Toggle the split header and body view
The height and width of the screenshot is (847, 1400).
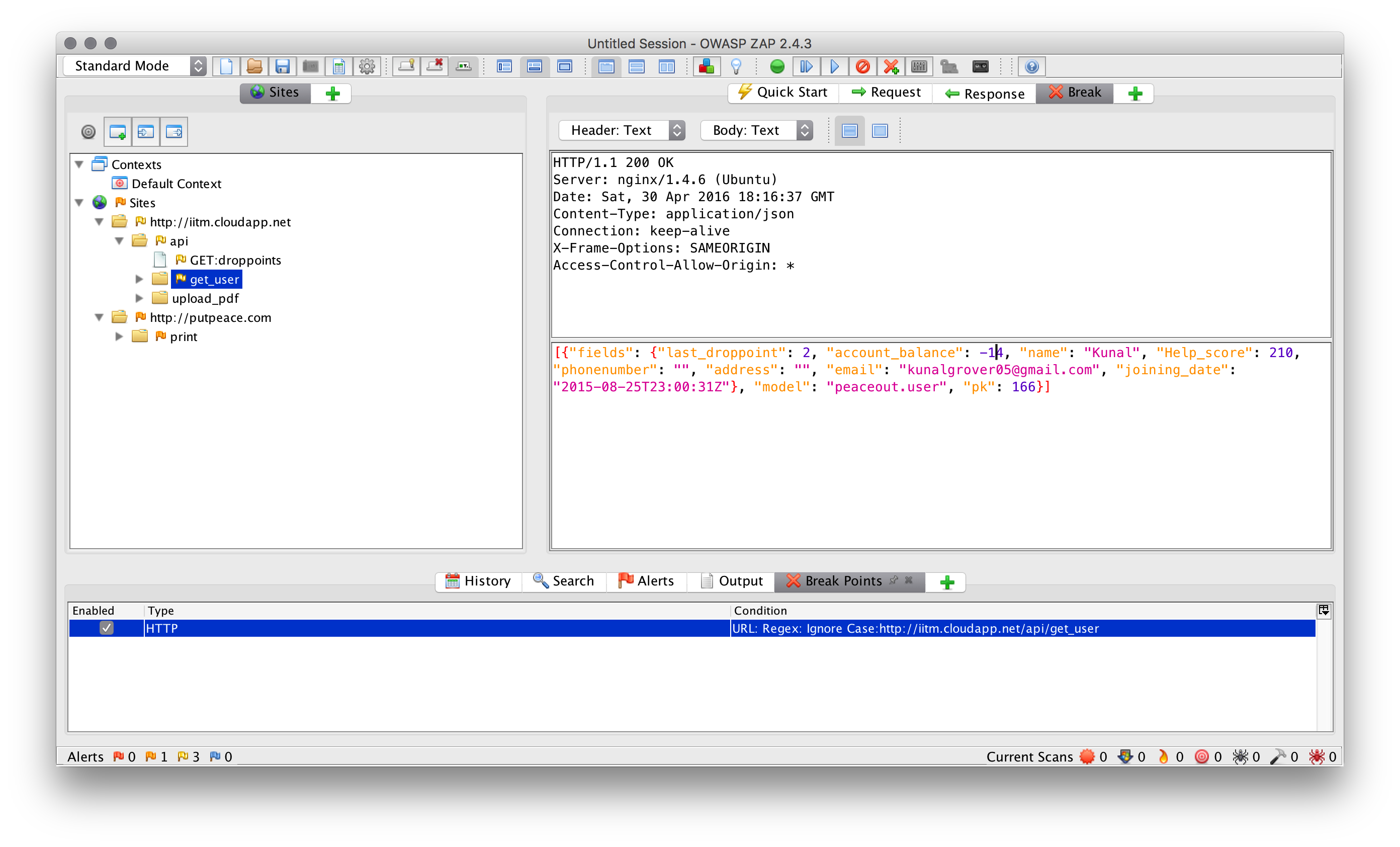click(x=849, y=131)
